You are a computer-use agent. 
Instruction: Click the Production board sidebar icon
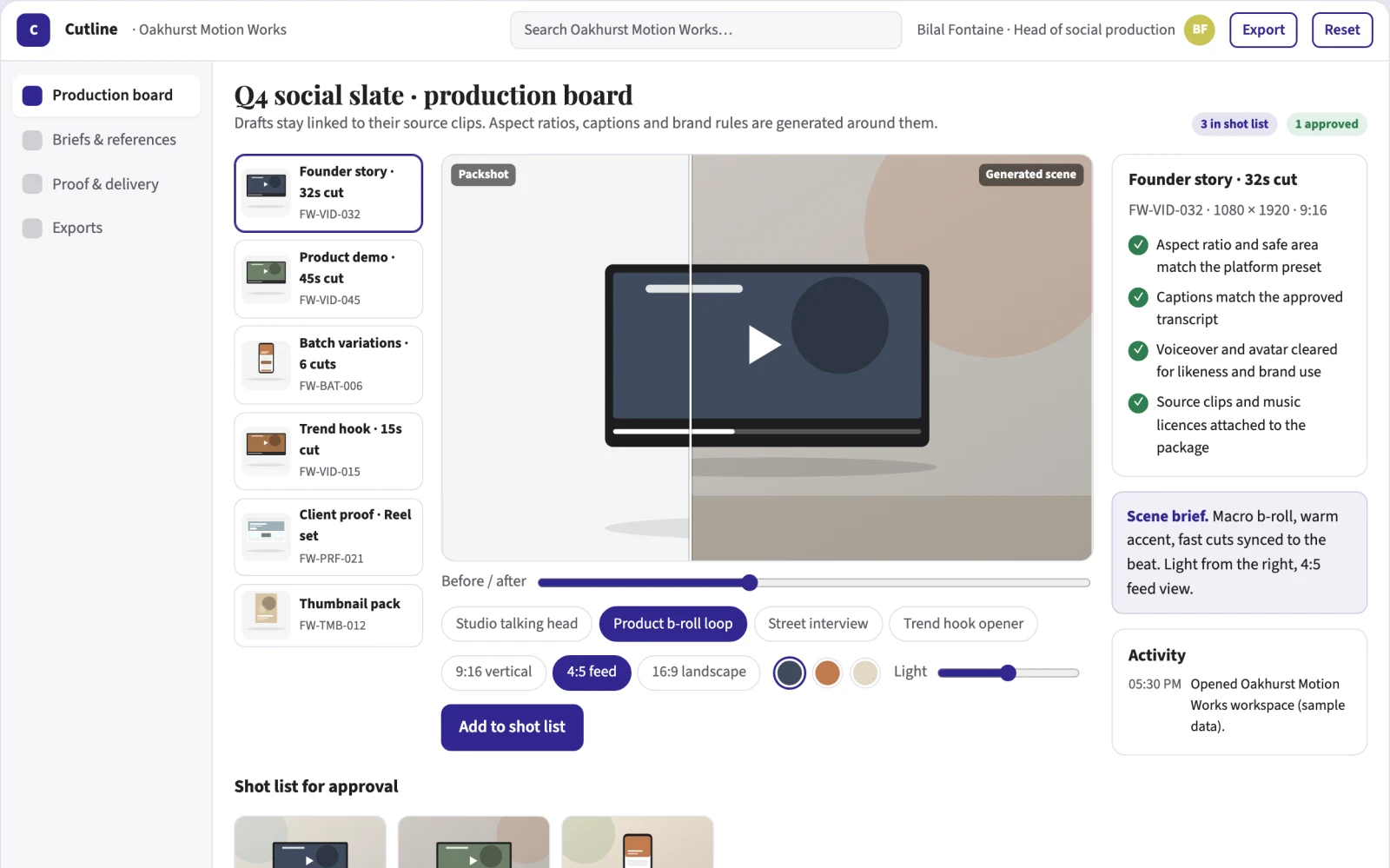point(32,96)
